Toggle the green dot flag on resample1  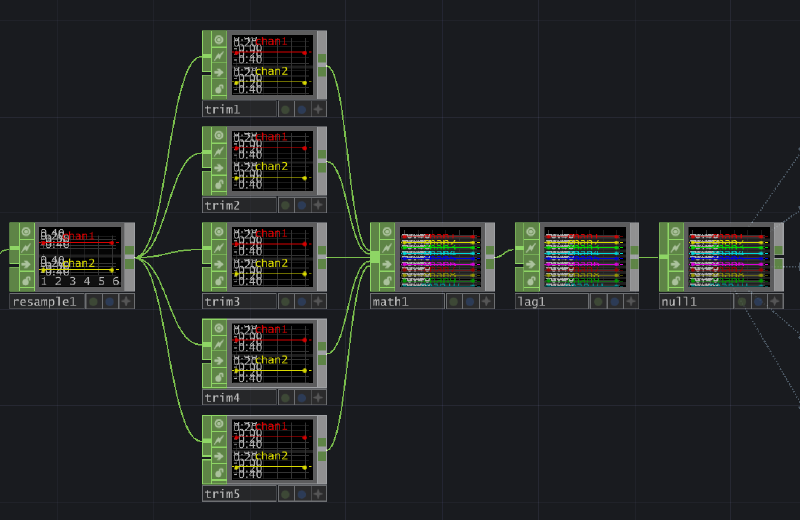[x=92, y=301]
